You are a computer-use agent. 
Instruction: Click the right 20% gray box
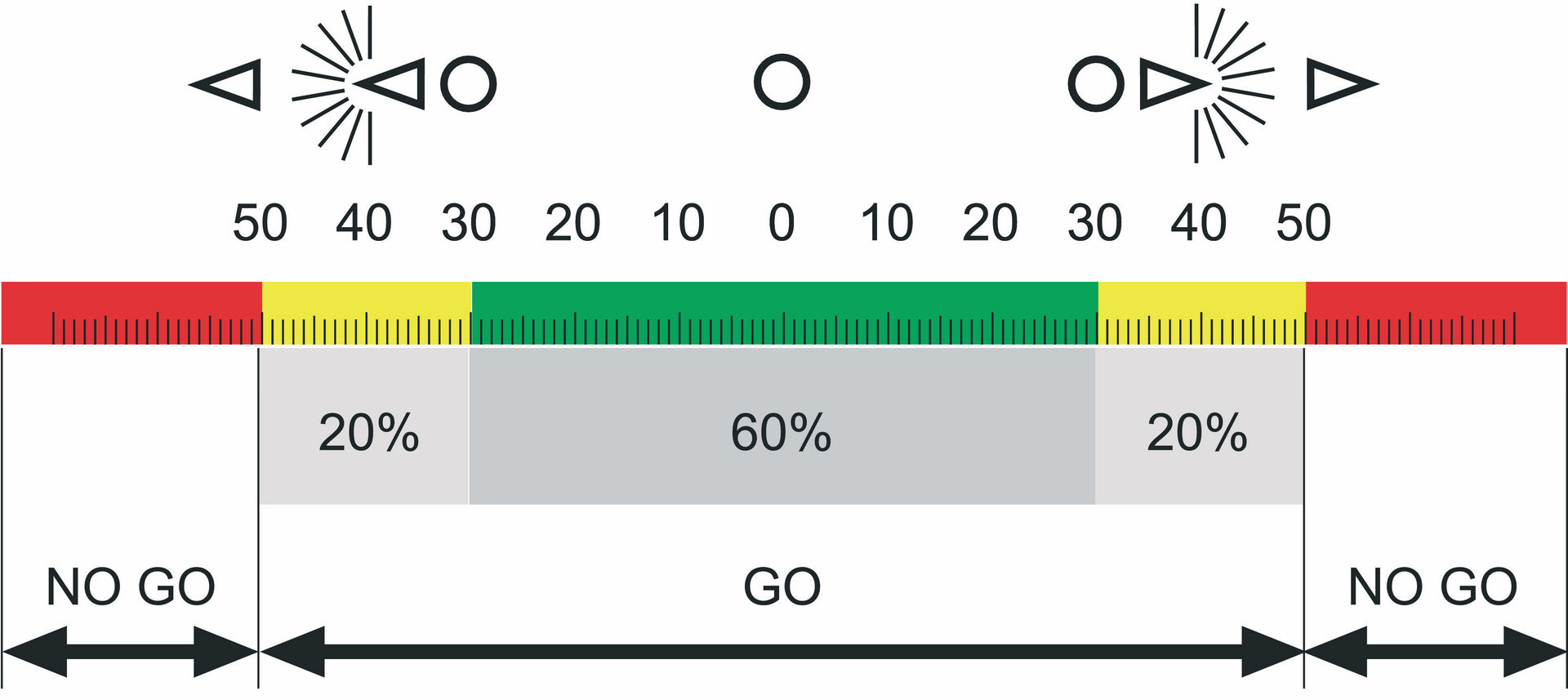(x=1199, y=426)
